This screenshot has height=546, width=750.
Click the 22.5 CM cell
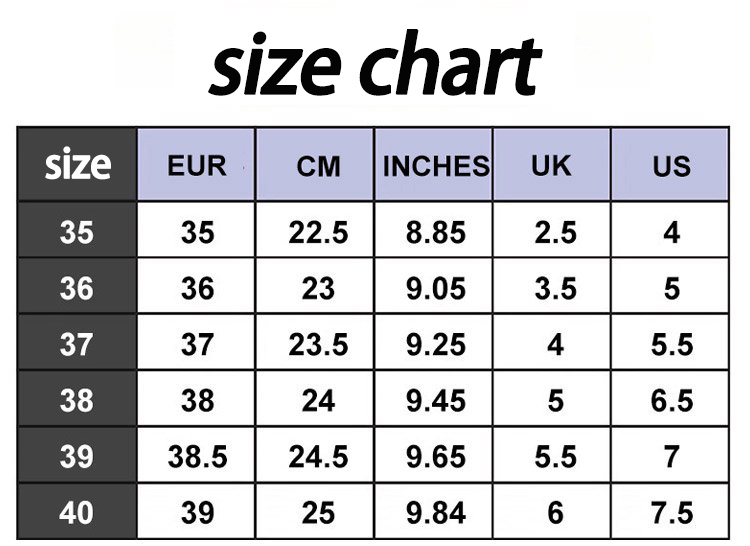[x=315, y=230]
